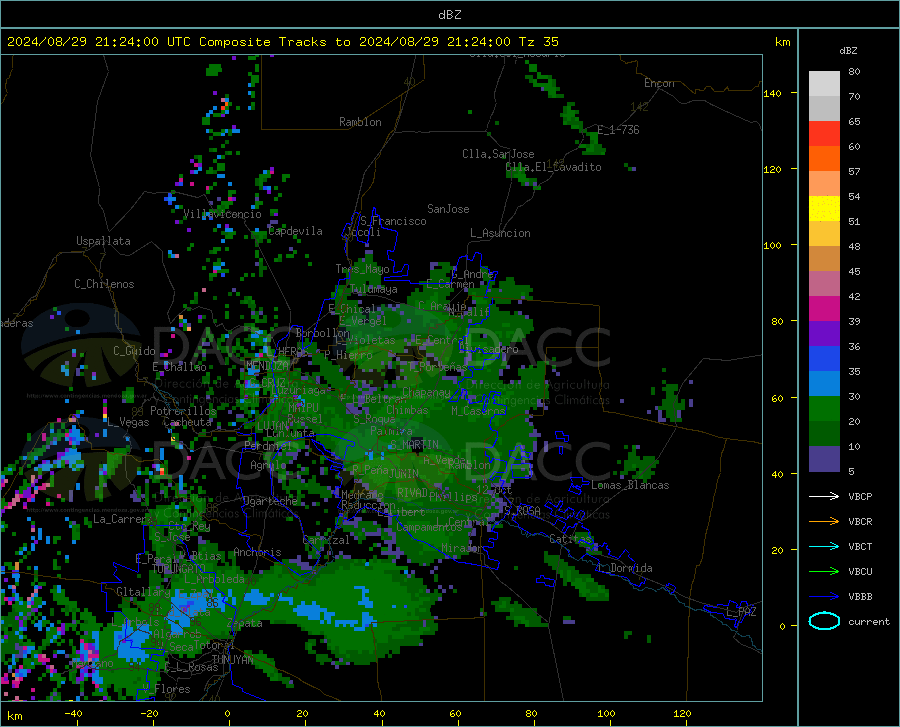Click the 'Cacheuta' map label

(187, 422)
